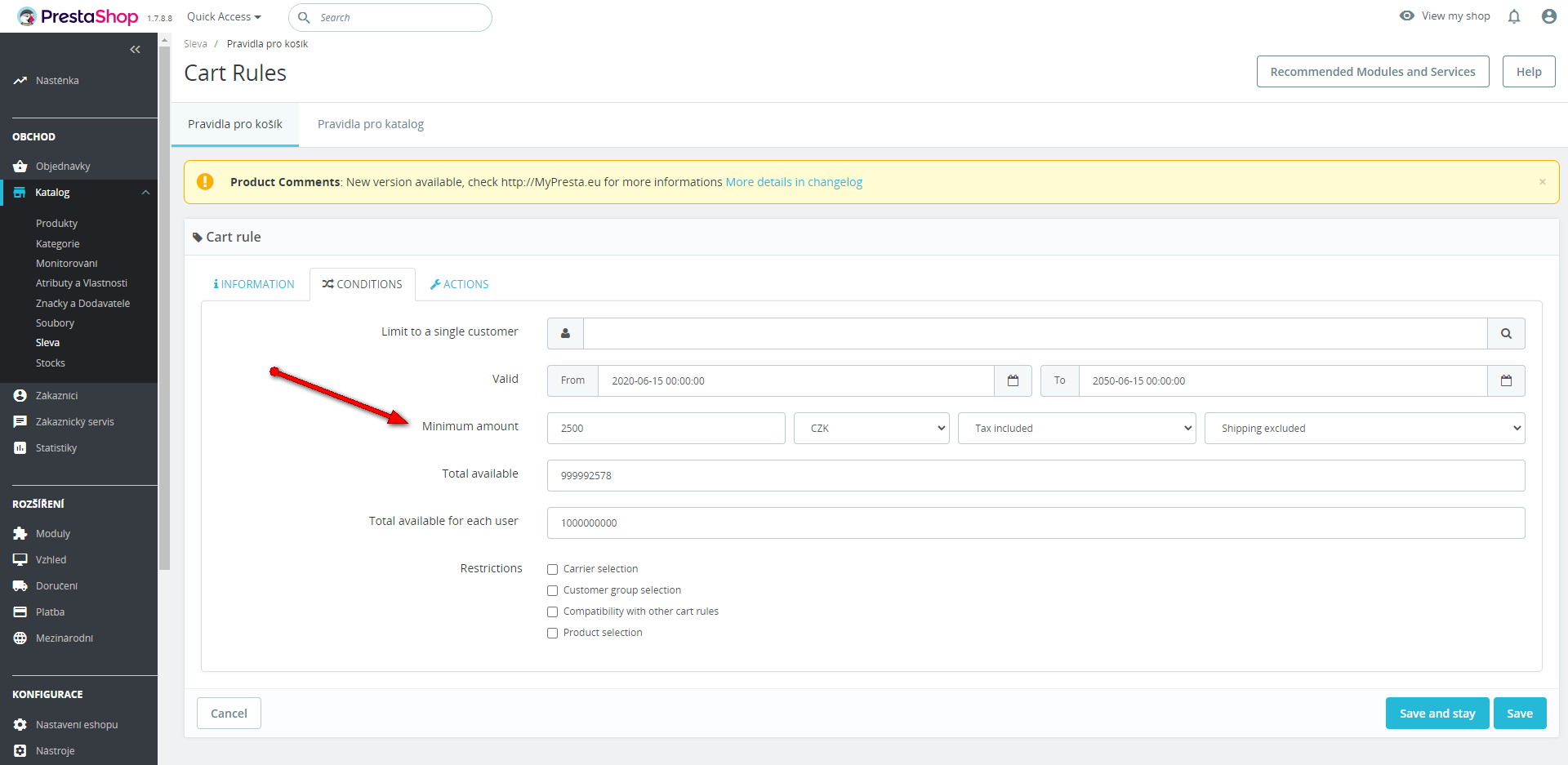Open the notifications bell
Screen dimensions: 1568x765
(1514, 16)
